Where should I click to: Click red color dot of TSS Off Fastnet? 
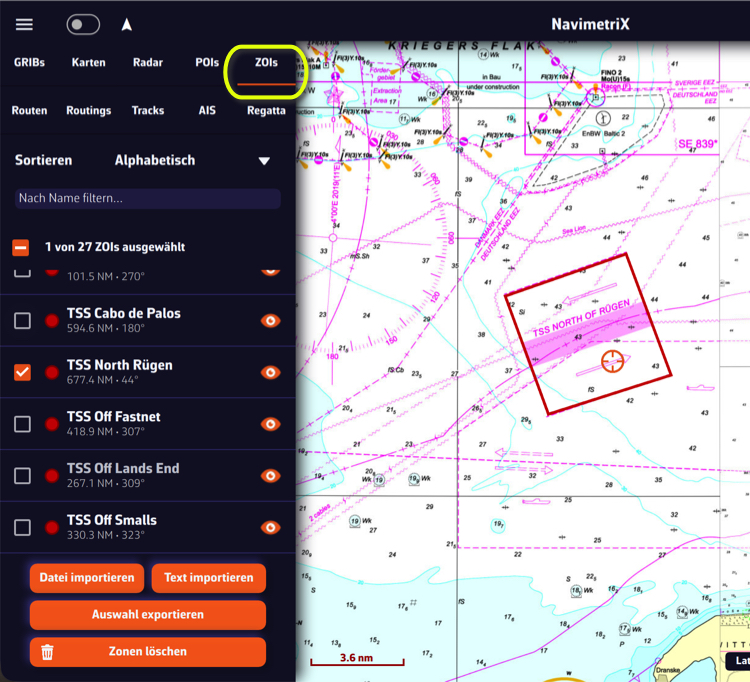52,424
